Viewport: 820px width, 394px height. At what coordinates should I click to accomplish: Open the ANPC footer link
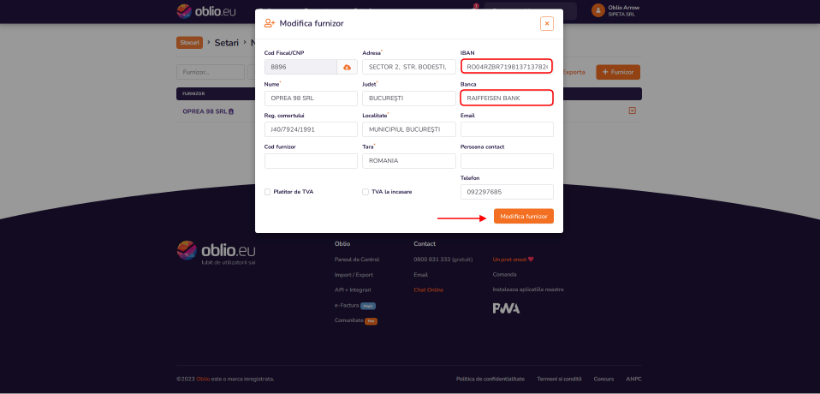point(634,379)
